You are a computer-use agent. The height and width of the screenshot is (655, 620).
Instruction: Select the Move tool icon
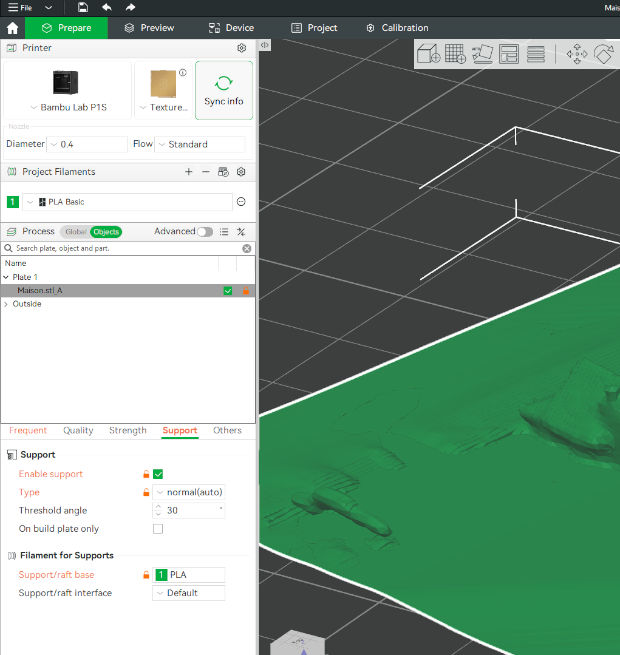tap(576, 54)
